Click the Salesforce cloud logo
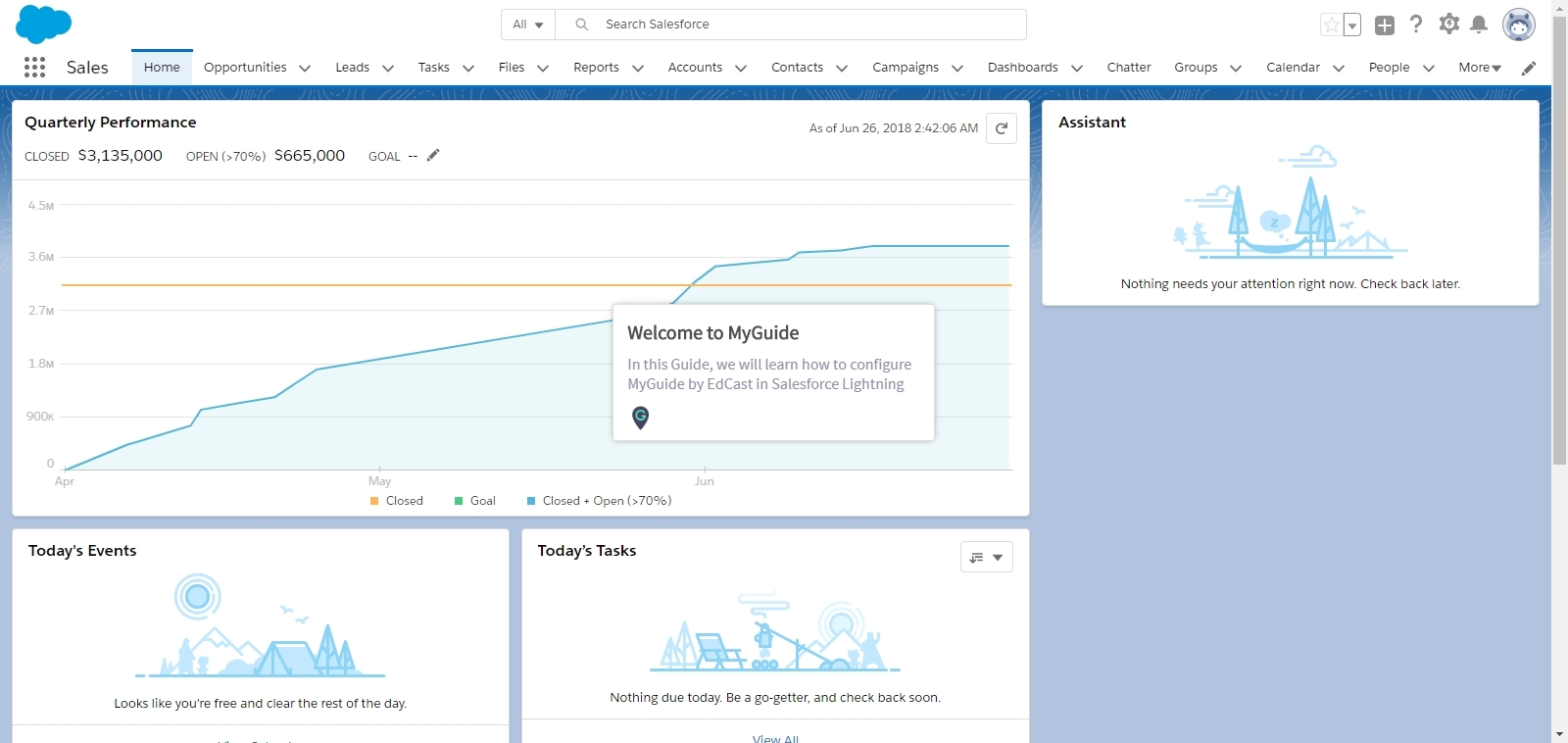 tap(44, 24)
